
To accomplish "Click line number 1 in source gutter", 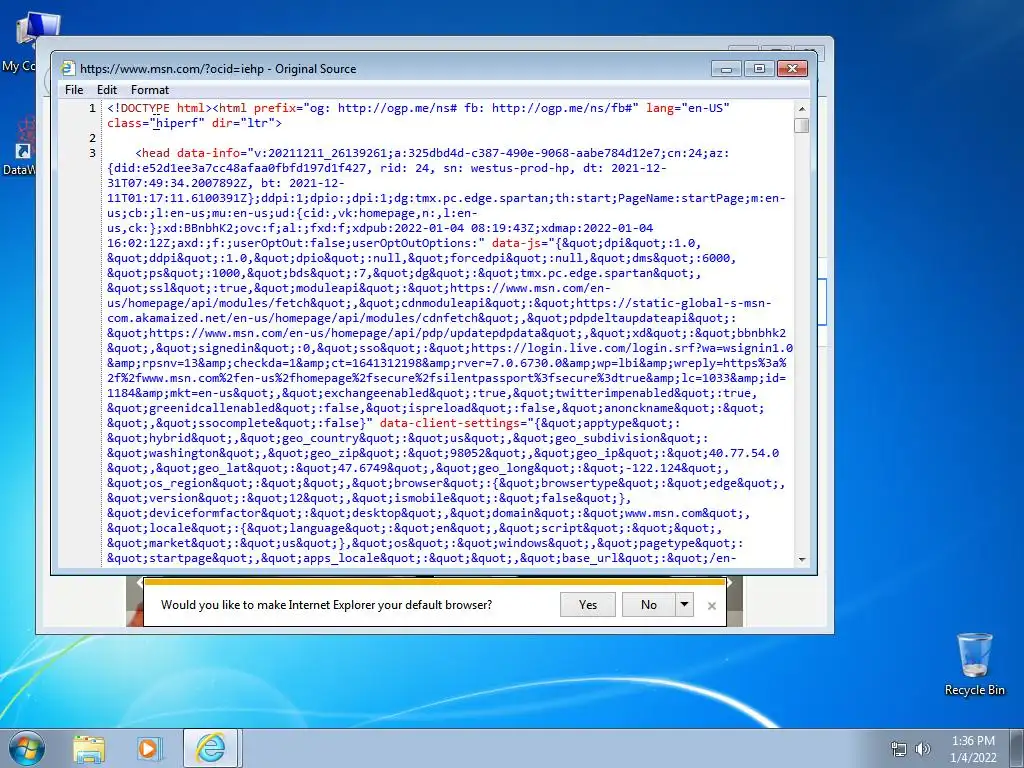I will (92, 108).
